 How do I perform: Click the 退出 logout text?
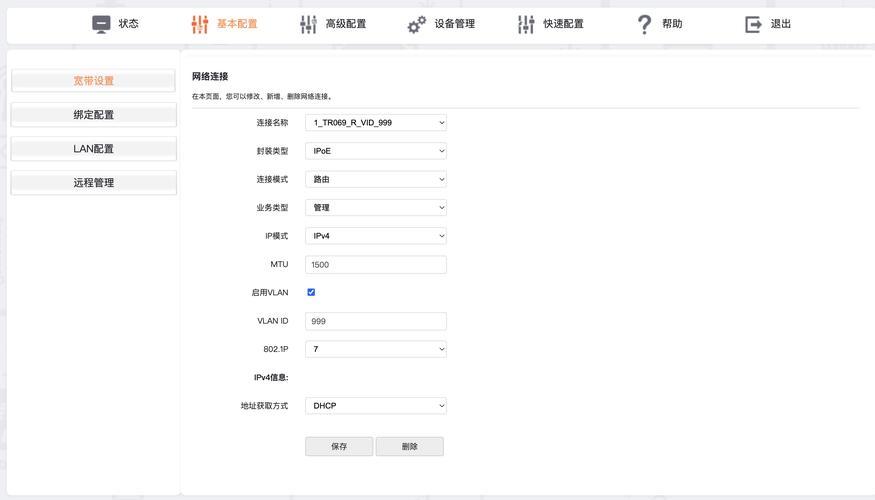click(781, 23)
